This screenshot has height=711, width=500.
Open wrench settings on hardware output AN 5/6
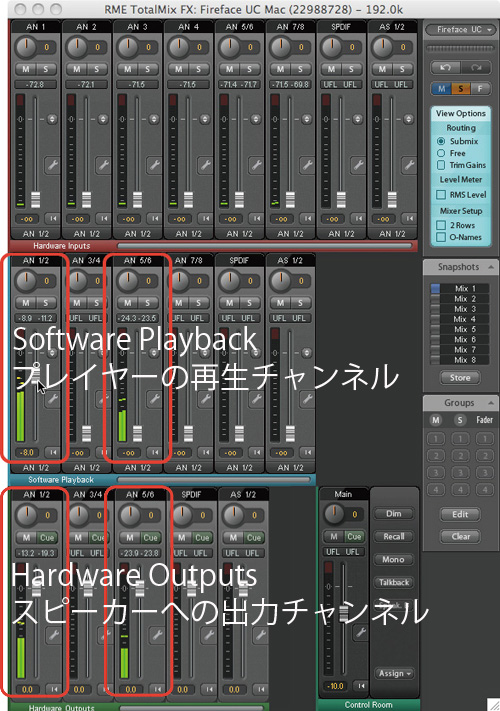(157, 634)
